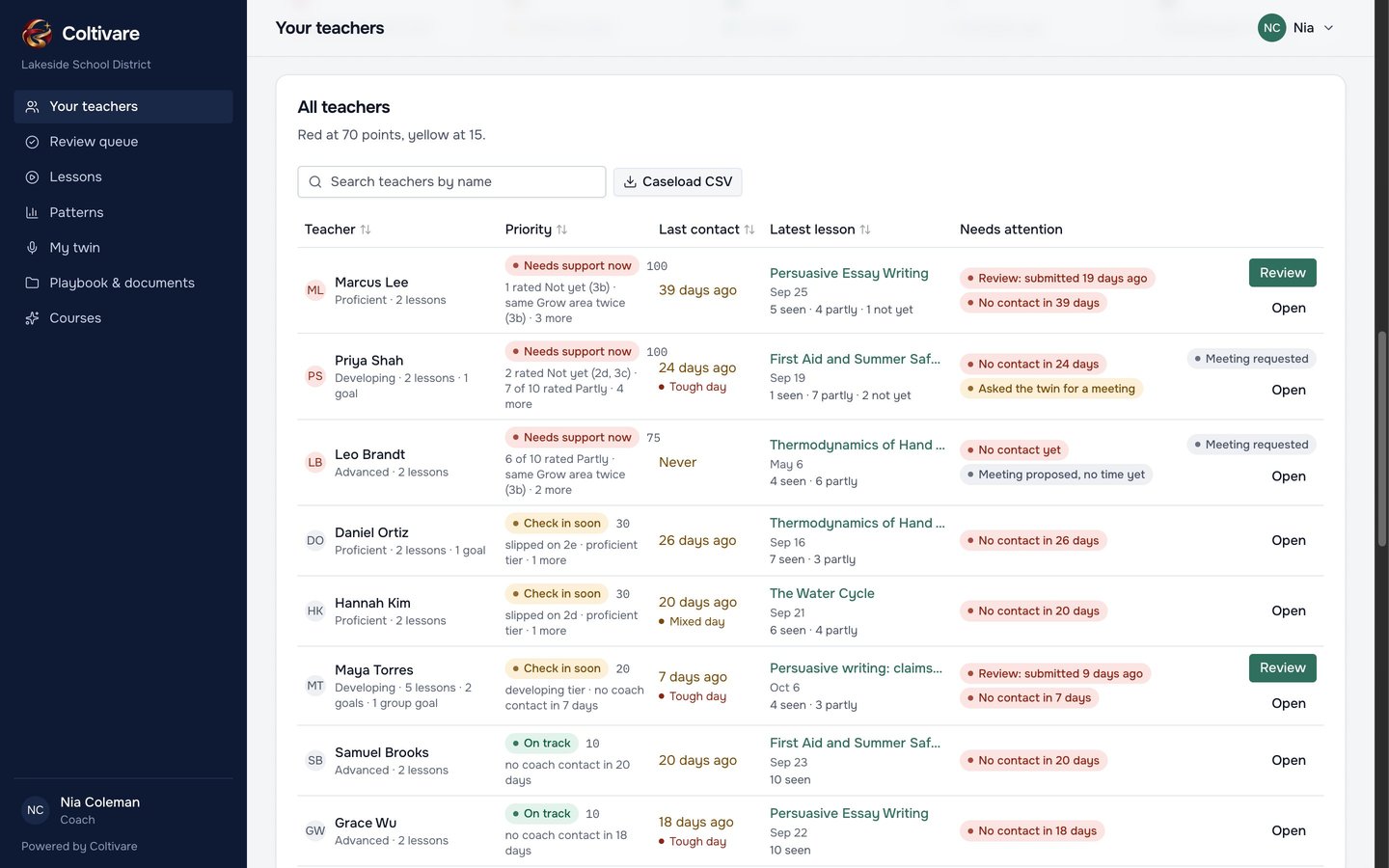Open Samuel Brooks's record

click(1288, 761)
